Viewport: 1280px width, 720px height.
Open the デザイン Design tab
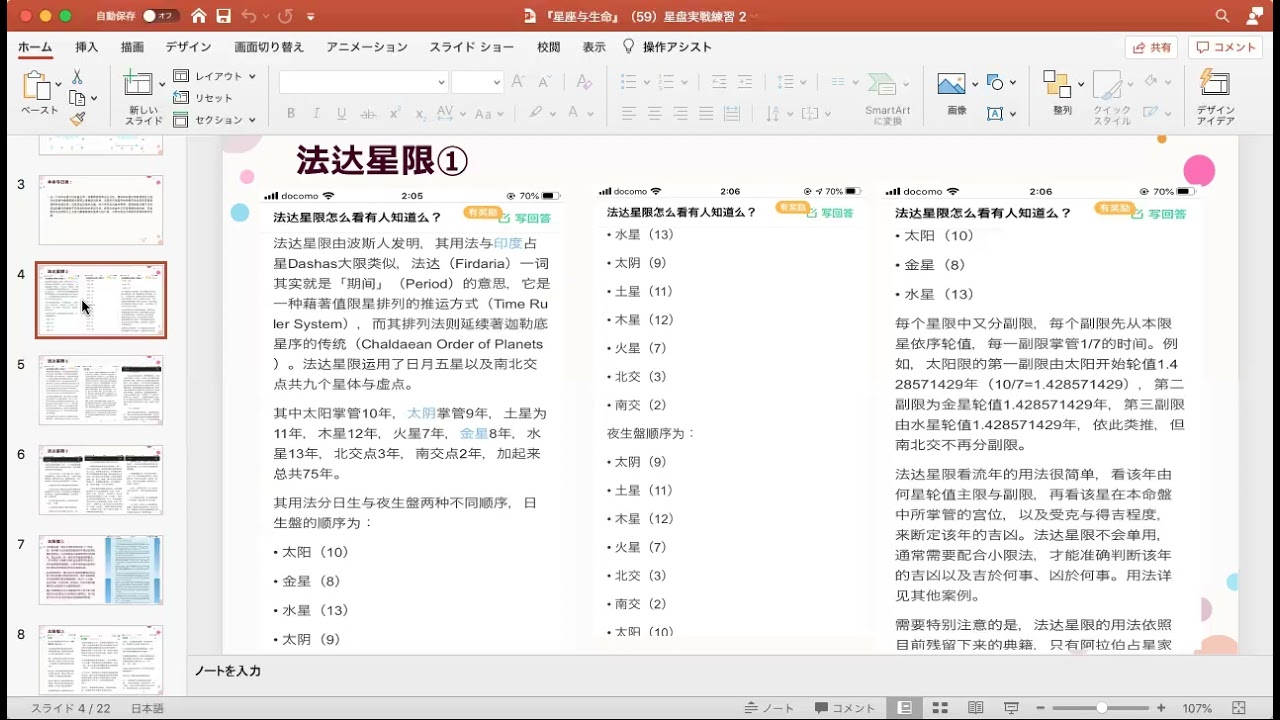[188, 47]
